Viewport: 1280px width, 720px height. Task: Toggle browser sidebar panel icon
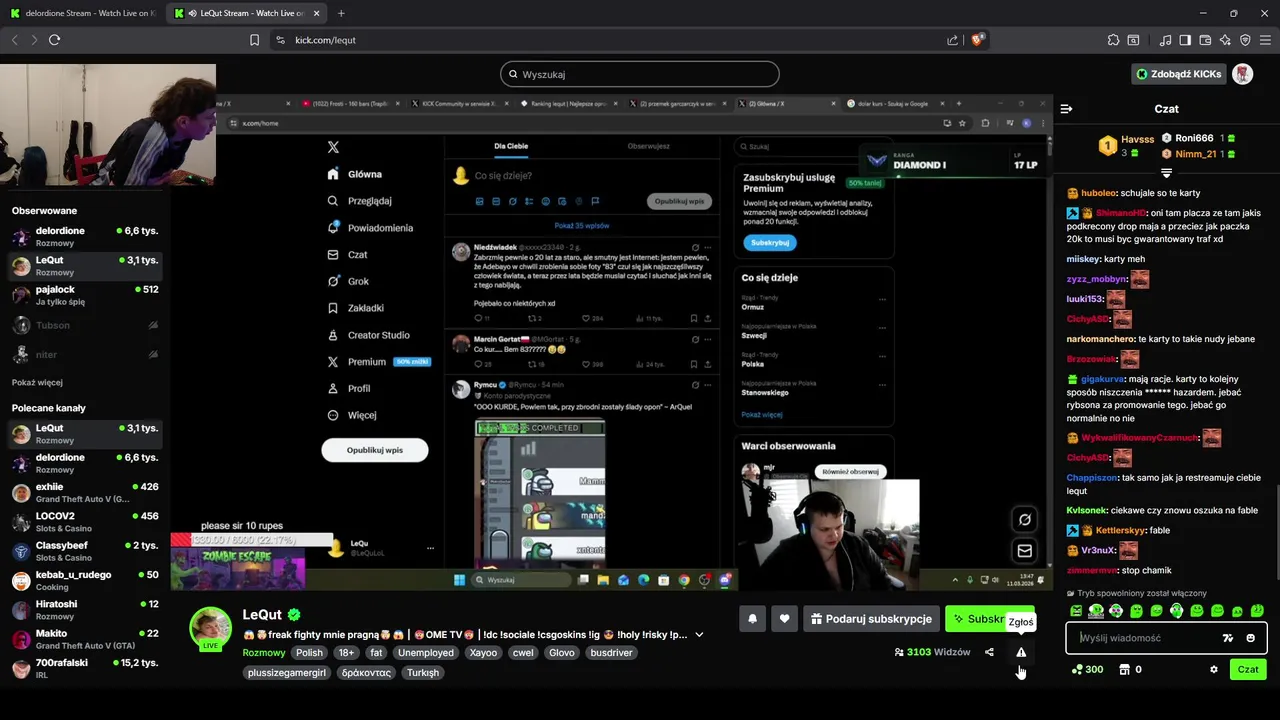pos(1185,40)
